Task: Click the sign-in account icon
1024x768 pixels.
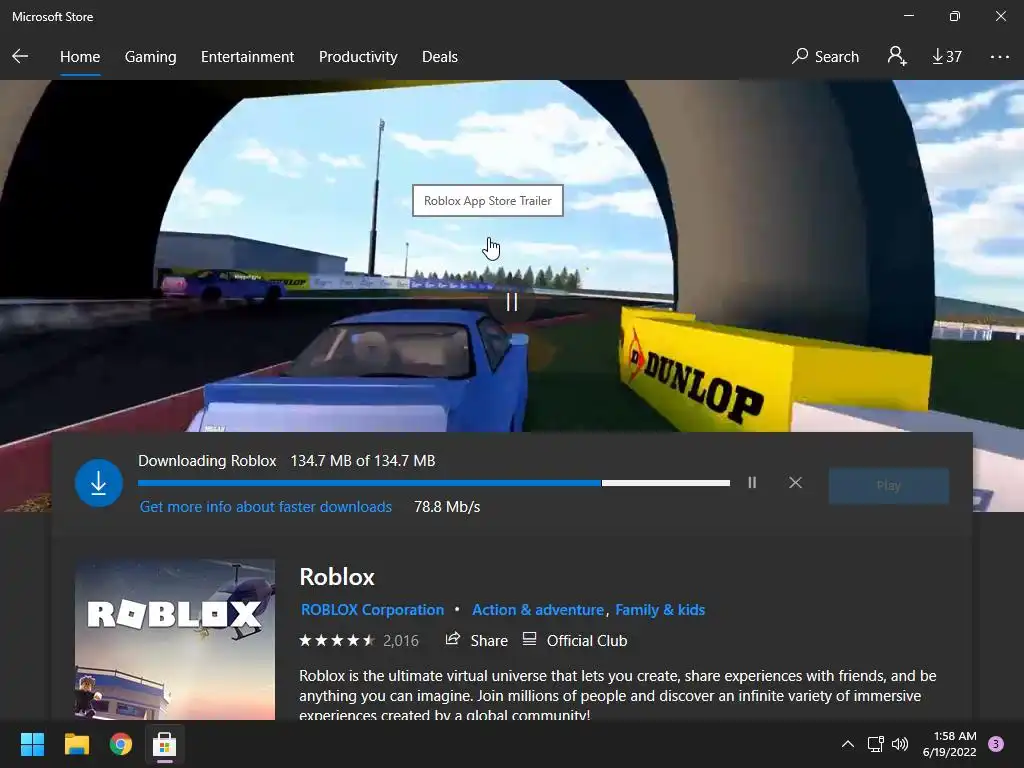Action: pos(897,56)
